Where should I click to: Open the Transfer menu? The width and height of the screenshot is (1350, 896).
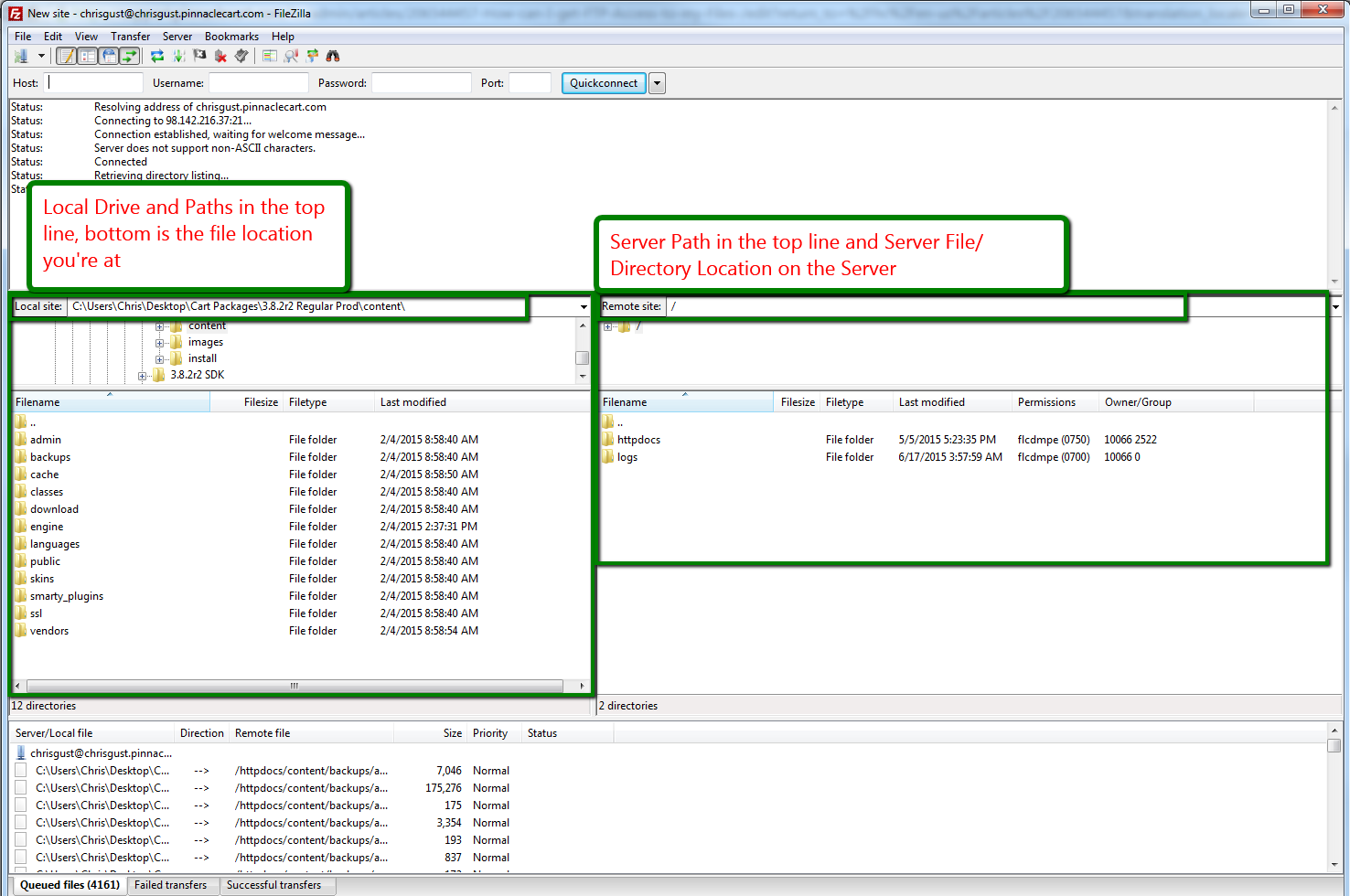pos(130,37)
